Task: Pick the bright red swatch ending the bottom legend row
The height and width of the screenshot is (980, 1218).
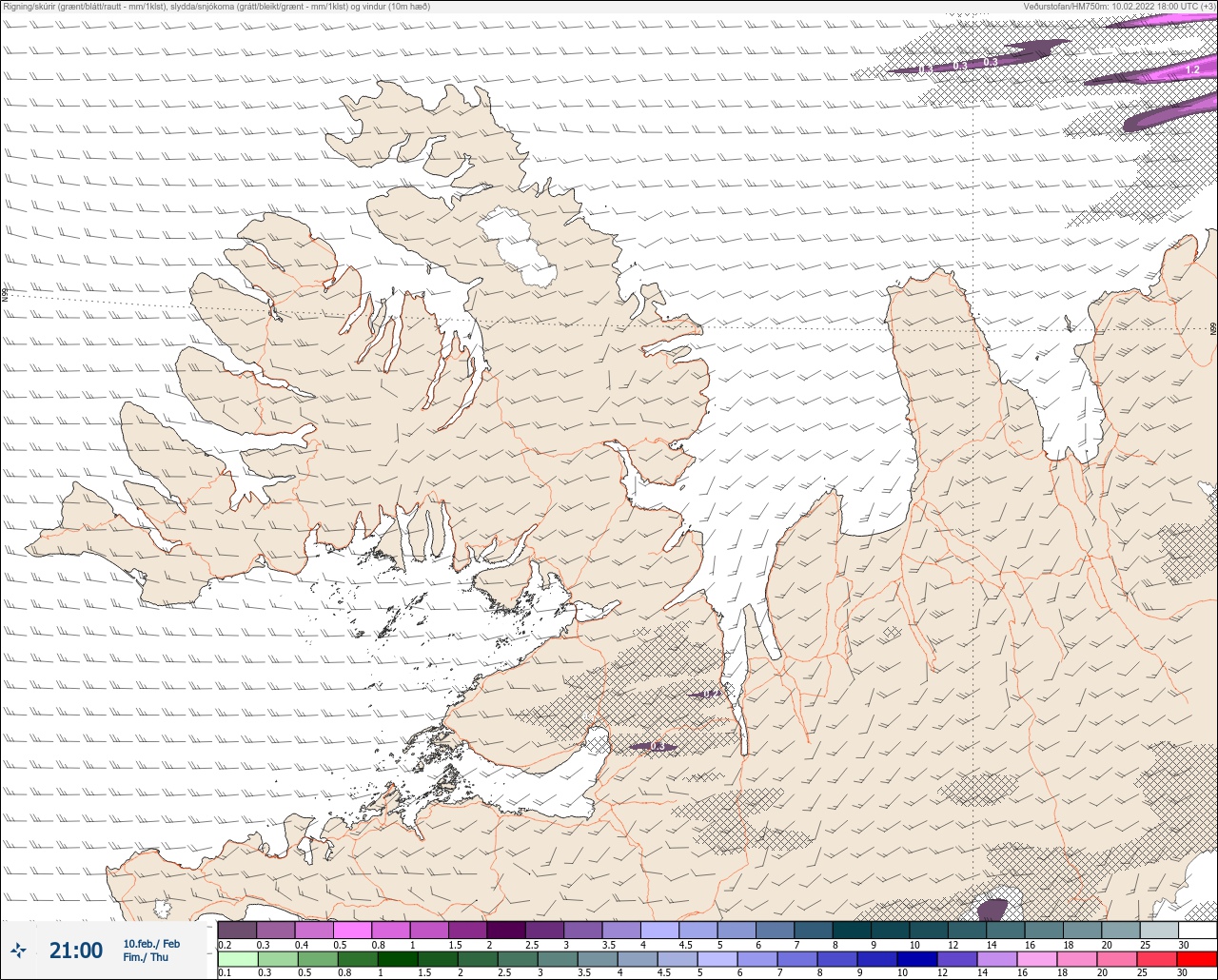Action: (1197, 959)
